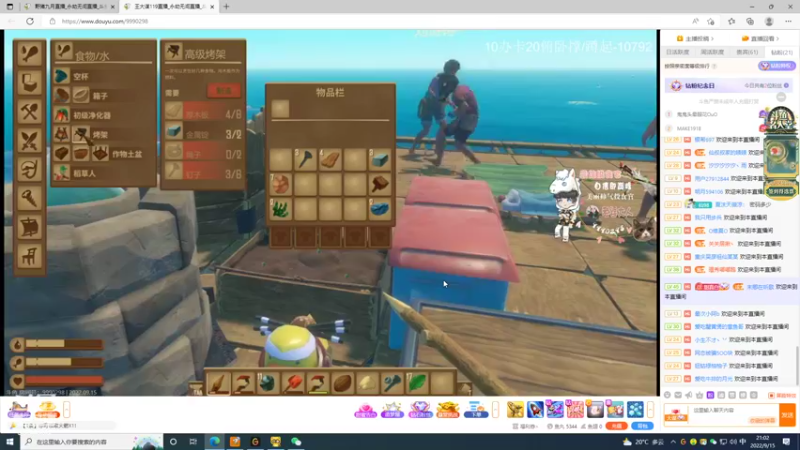Image resolution: width=800 pixels, height=450 pixels.
Task: Expand the activity list next to 下单 icon
Action: pyautogui.click(x=495, y=409)
